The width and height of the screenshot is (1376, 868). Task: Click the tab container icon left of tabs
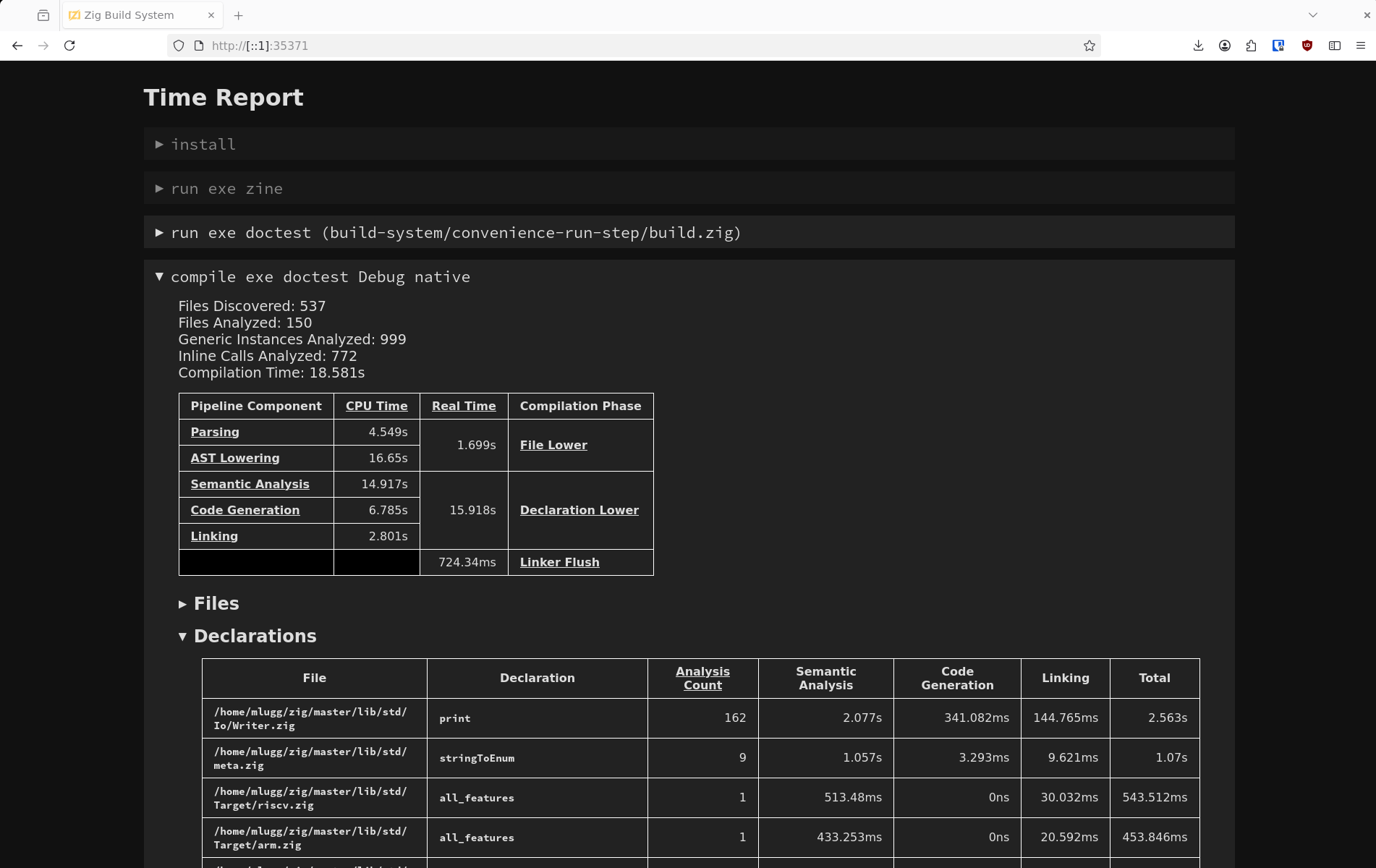tap(43, 14)
